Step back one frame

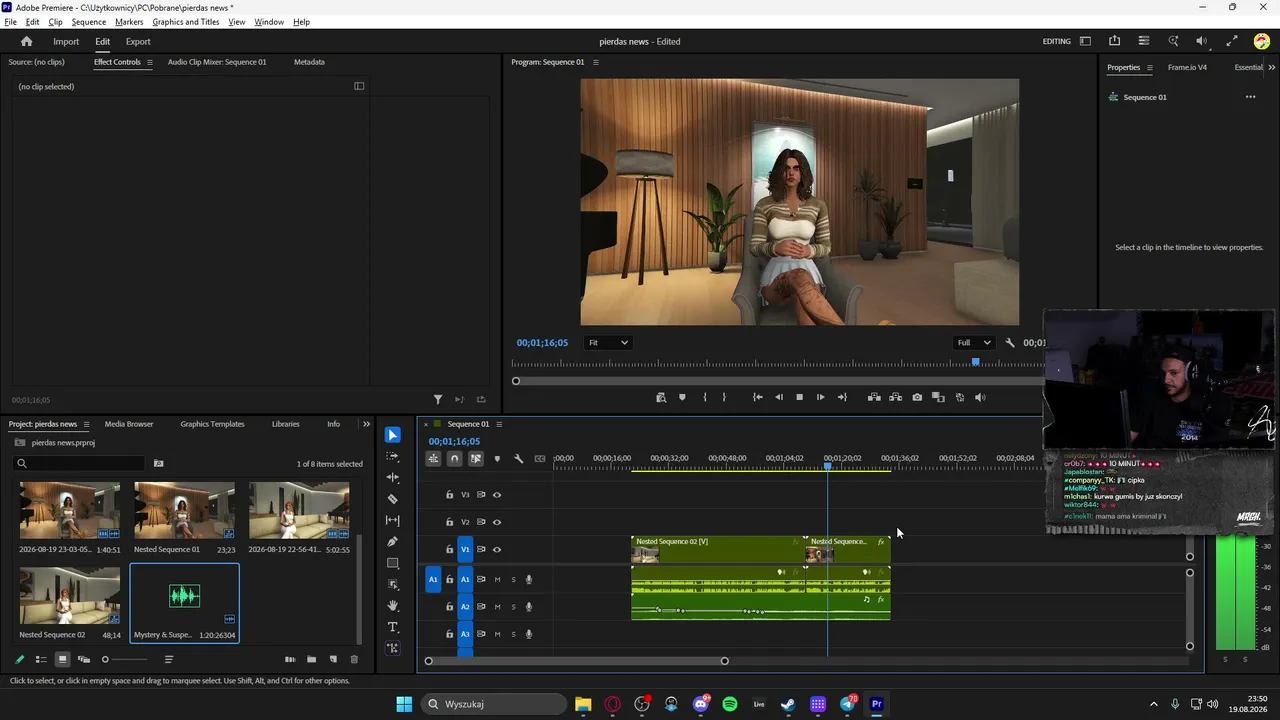pyautogui.click(x=778, y=397)
